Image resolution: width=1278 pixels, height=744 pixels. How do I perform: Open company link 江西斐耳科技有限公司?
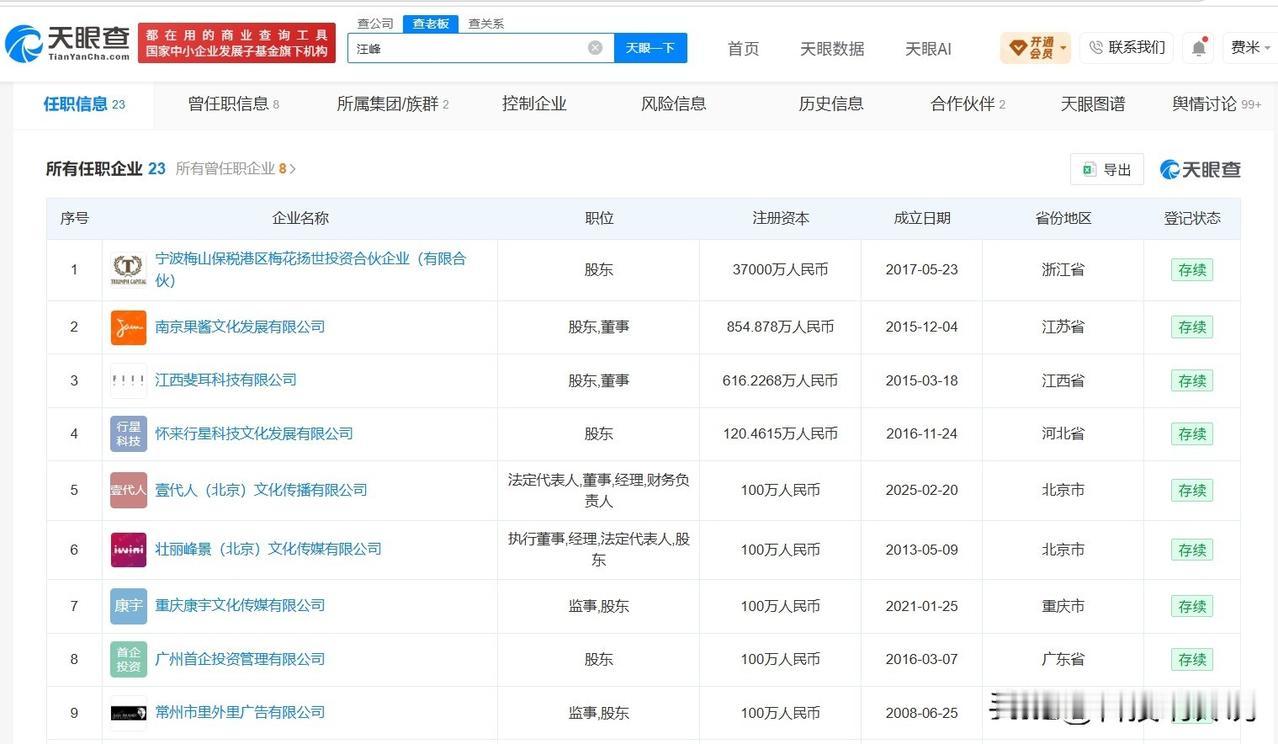point(226,380)
